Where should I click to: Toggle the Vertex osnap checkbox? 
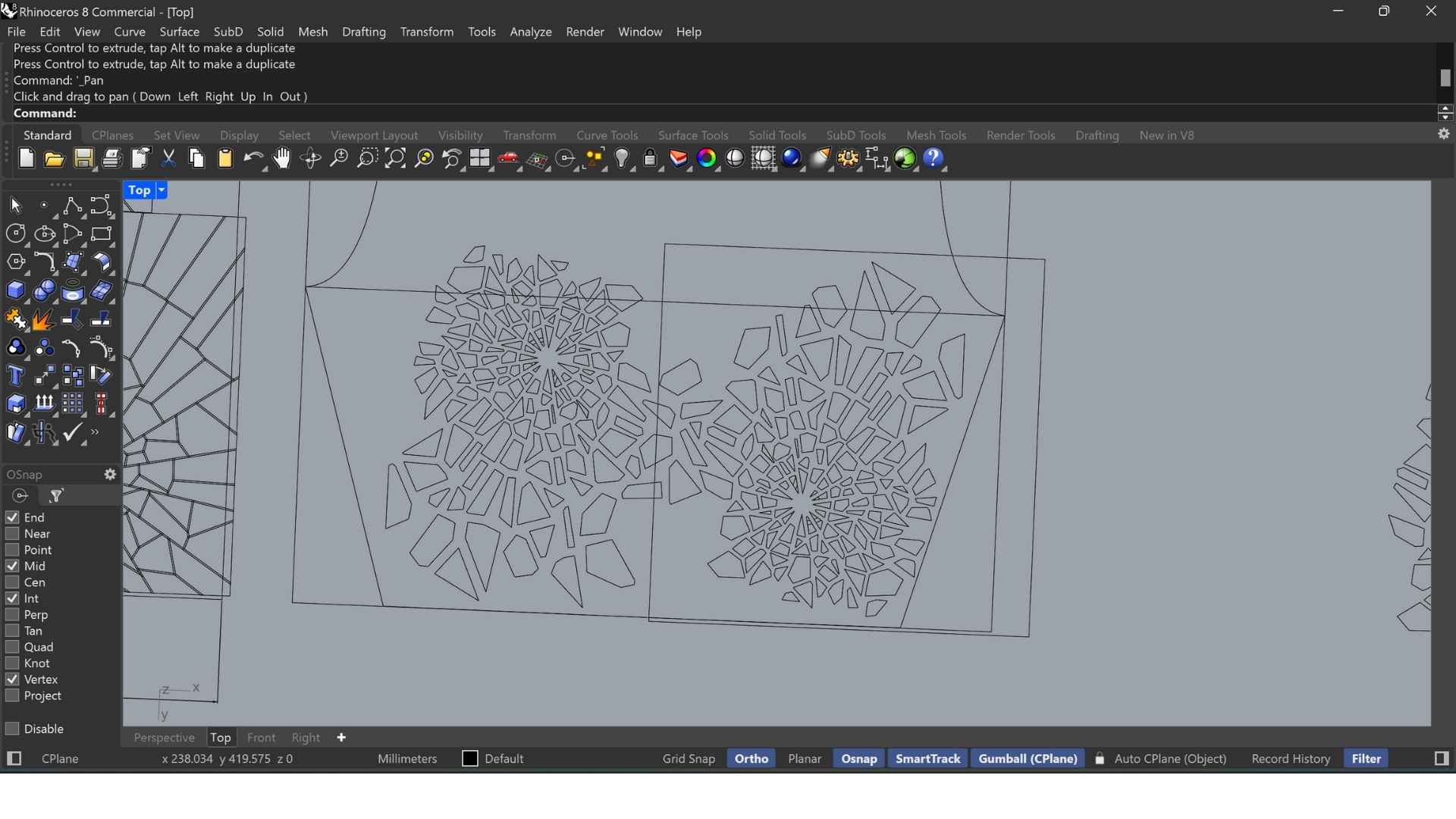tap(12, 680)
